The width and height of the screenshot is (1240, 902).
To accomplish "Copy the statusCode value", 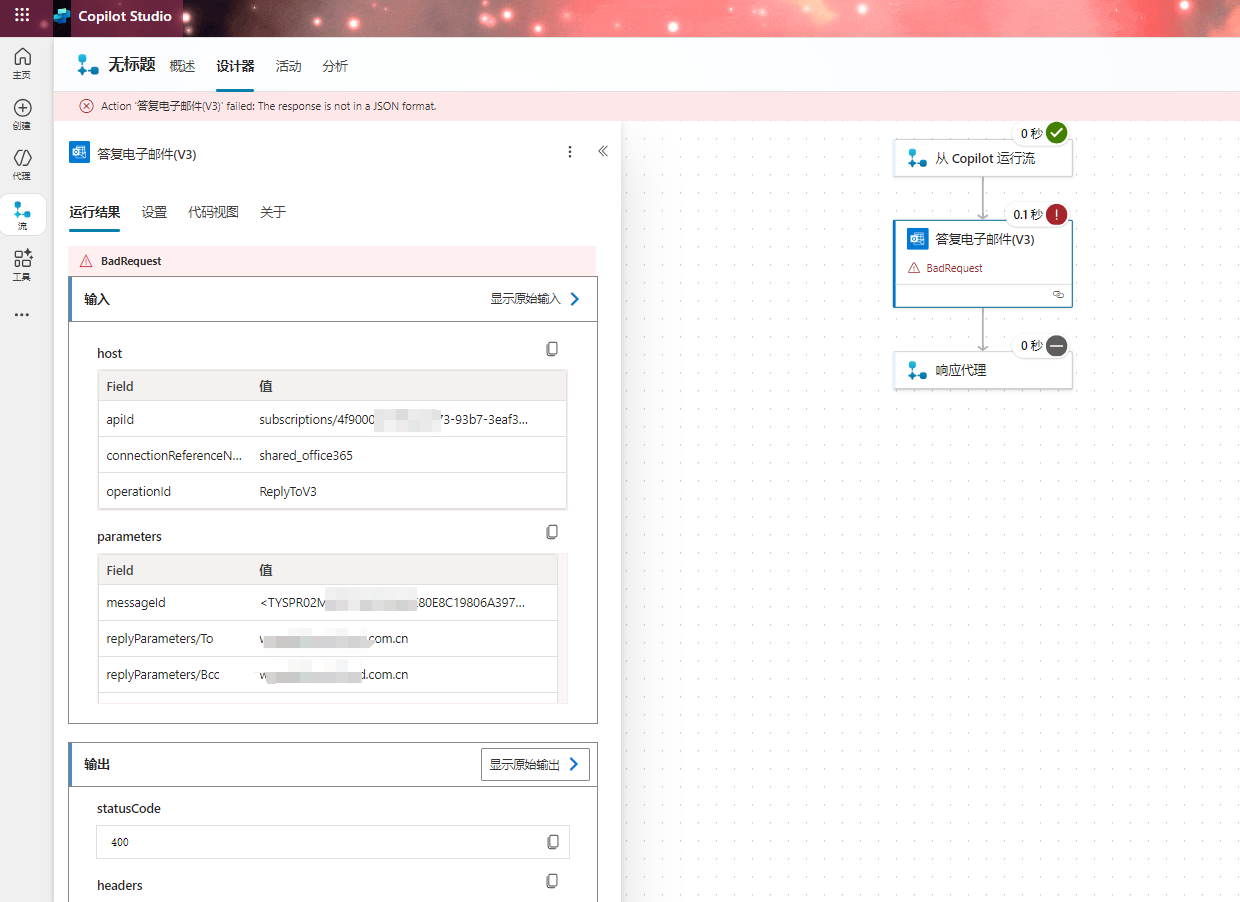I will pyautogui.click(x=553, y=842).
